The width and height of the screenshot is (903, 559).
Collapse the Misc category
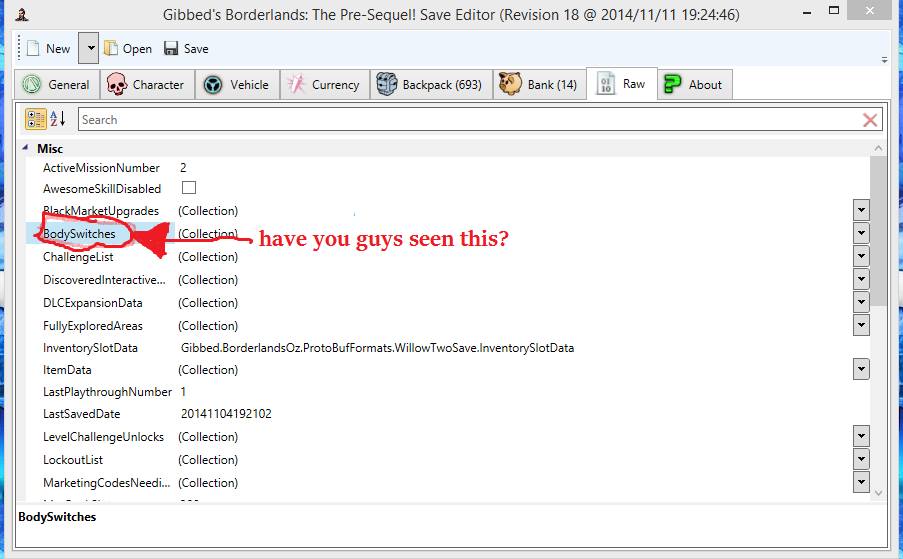[x=25, y=148]
